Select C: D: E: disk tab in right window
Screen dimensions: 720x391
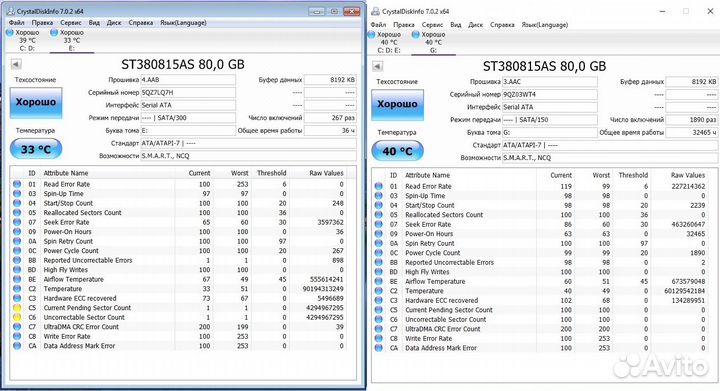point(388,42)
